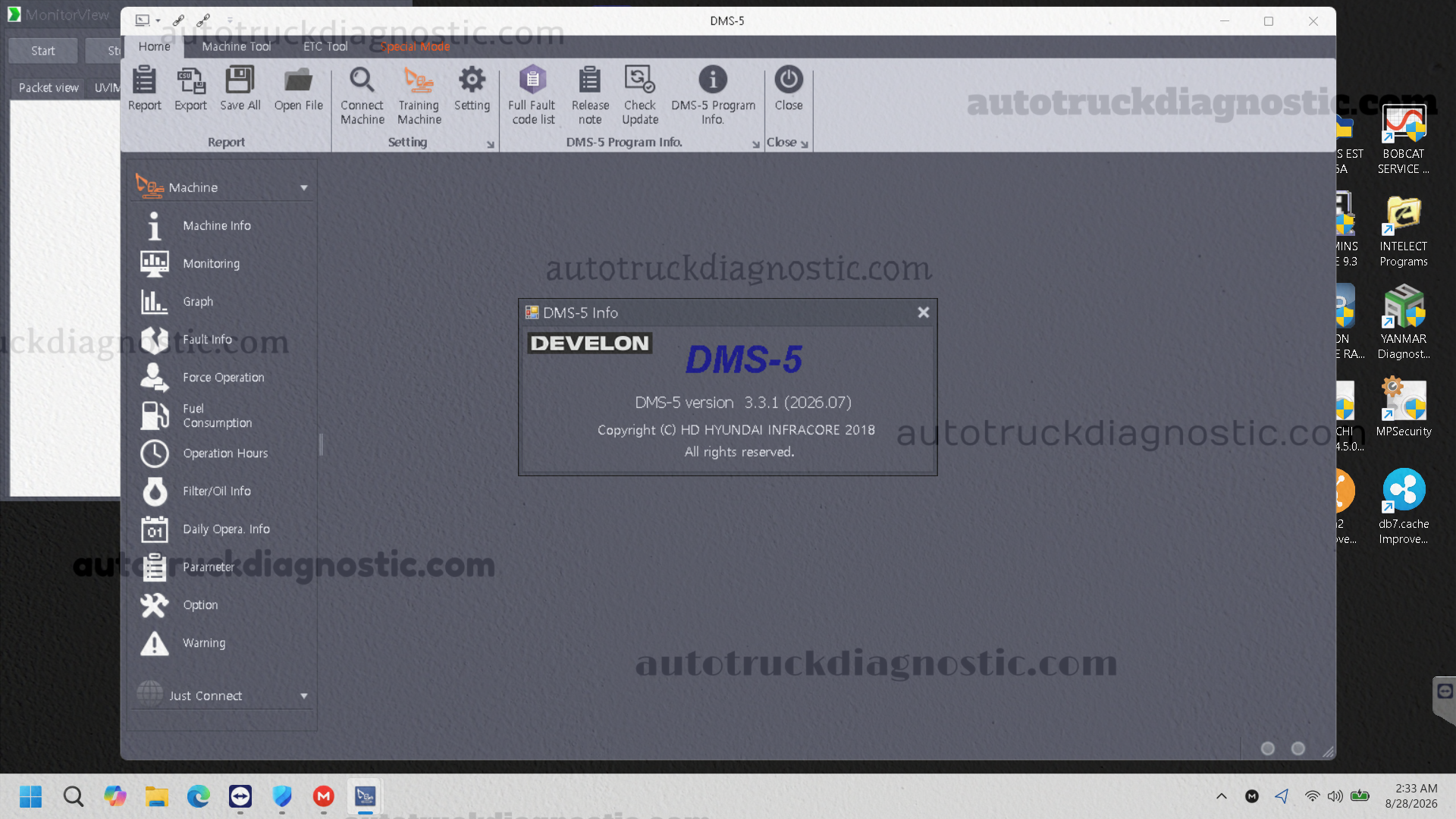Click the Check Update icon

(640, 96)
